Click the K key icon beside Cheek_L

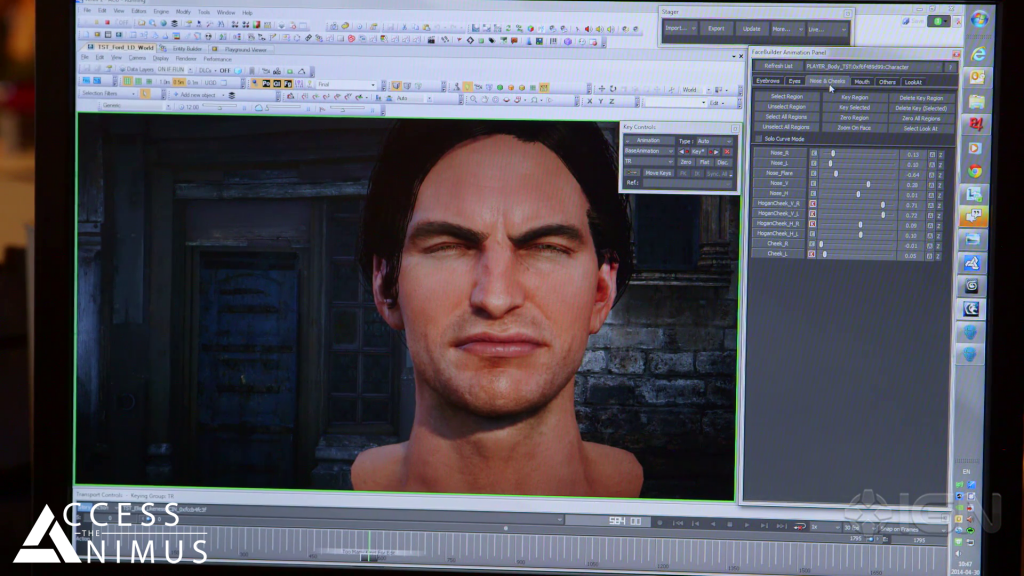[x=813, y=255]
